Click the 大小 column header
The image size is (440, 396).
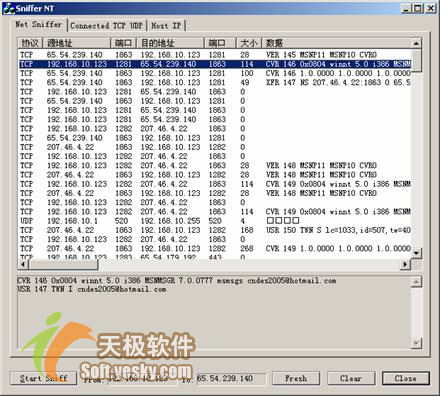(x=249, y=43)
